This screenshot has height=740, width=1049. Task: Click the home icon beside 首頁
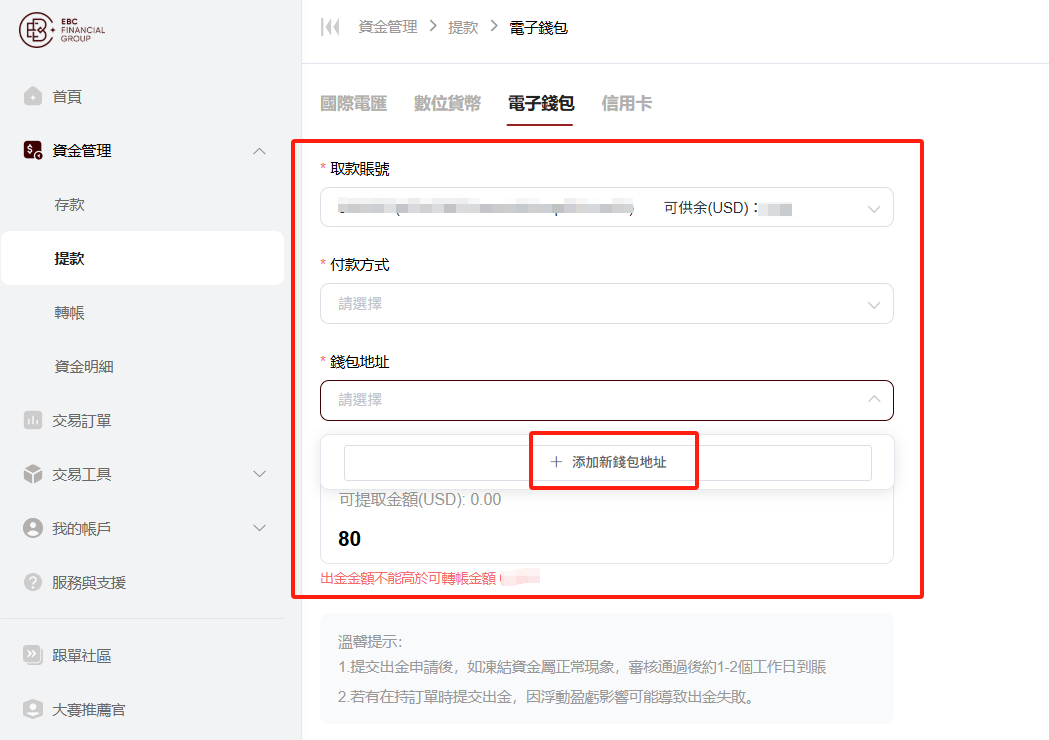pyautogui.click(x=33, y=97)
